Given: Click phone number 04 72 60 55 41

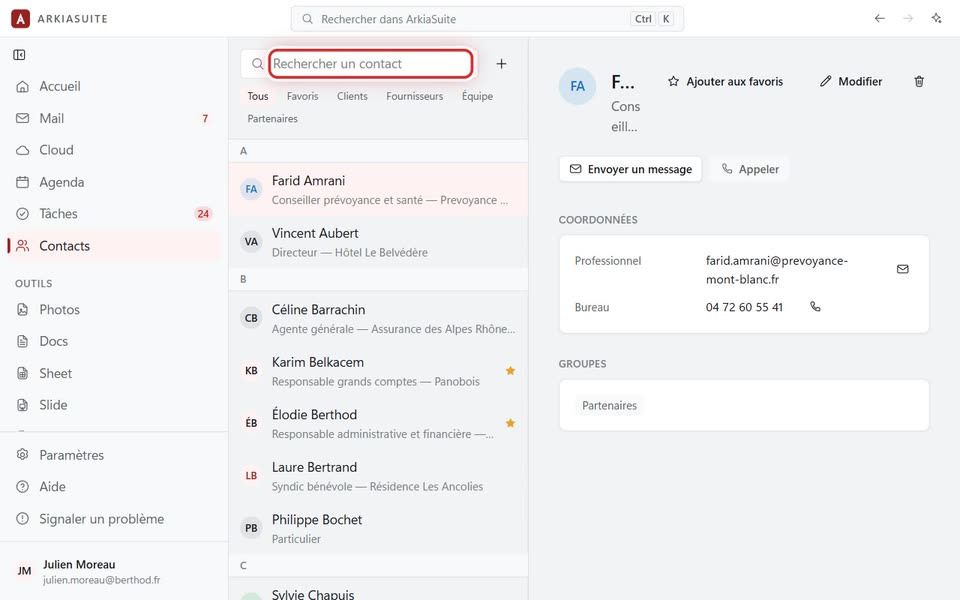Looking at the screenshot, I should 744,307.
